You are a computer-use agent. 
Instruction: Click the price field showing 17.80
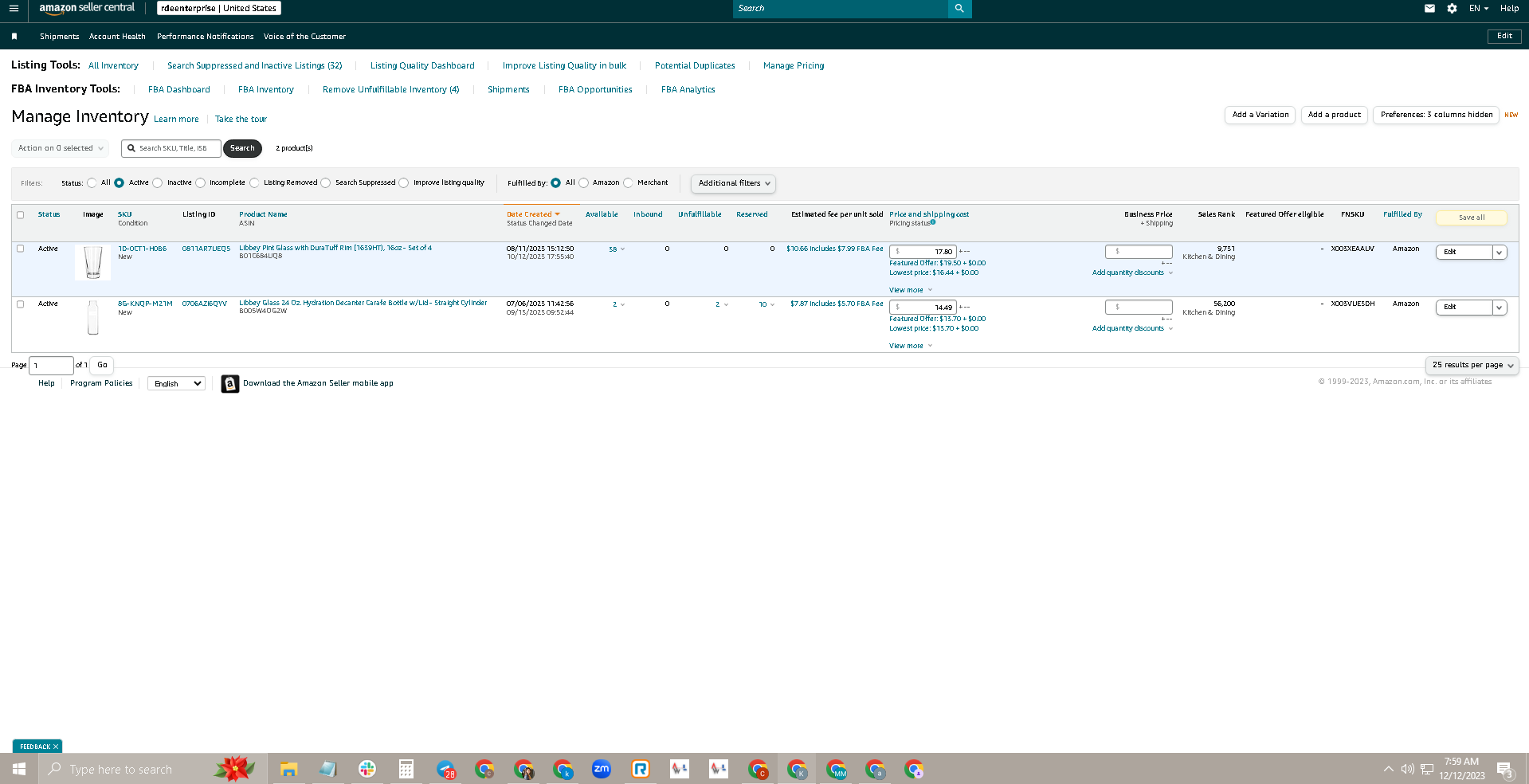click(x=923, y=252)
